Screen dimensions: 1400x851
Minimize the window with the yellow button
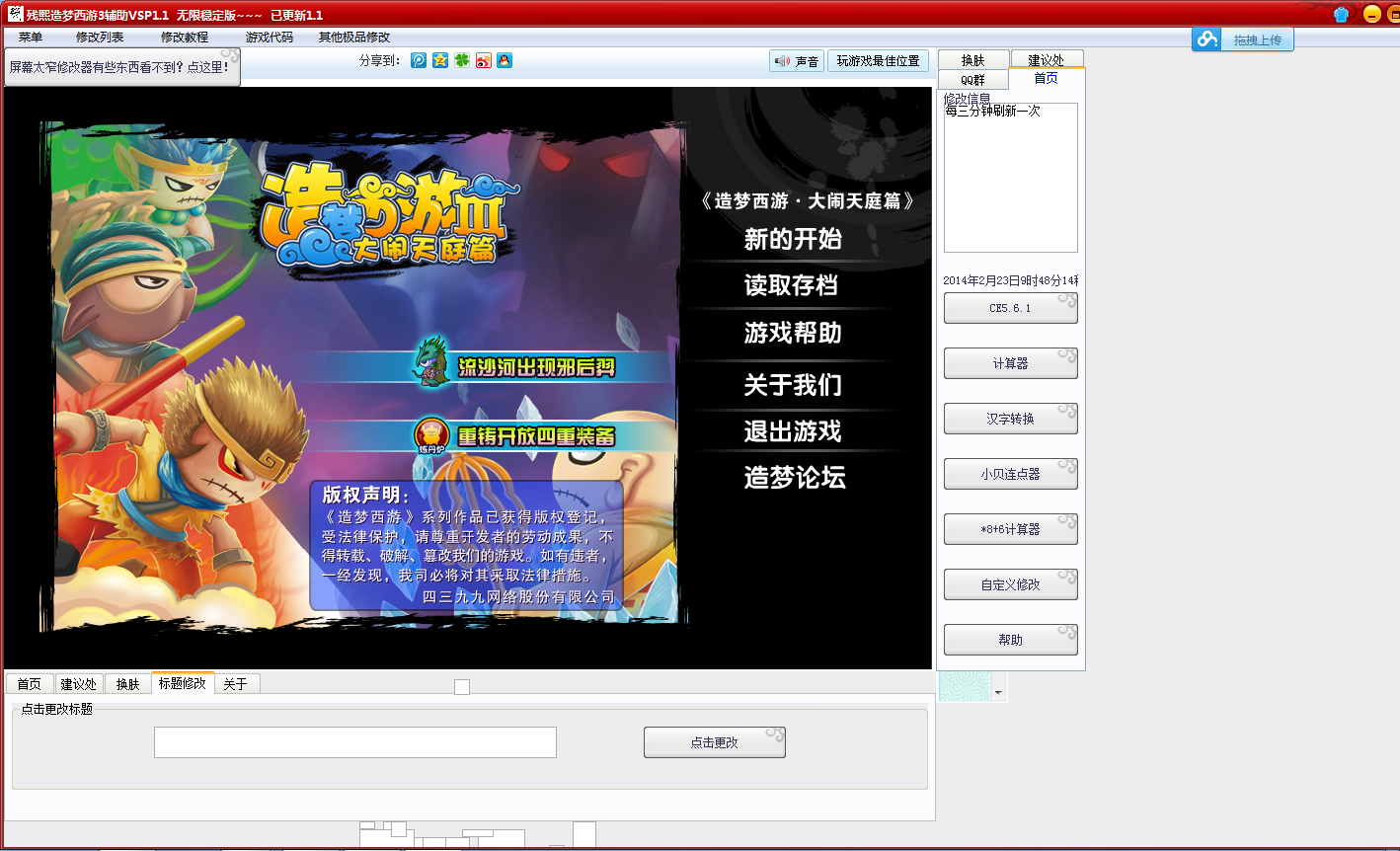click(1371, 14)
